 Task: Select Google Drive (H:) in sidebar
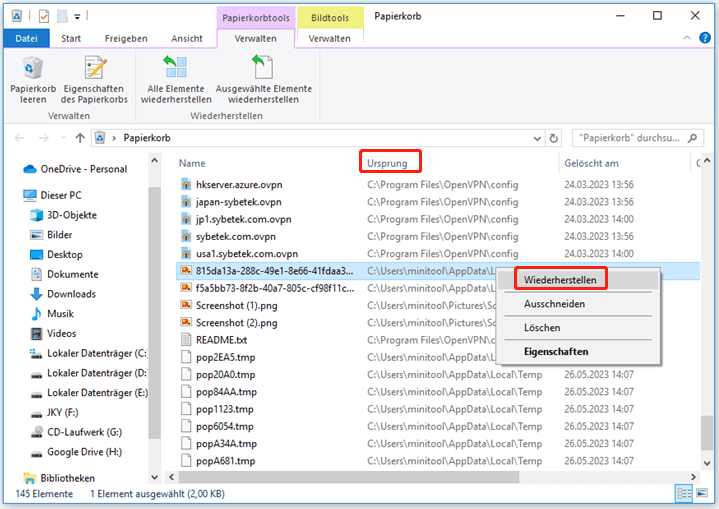tap(76, 452)
